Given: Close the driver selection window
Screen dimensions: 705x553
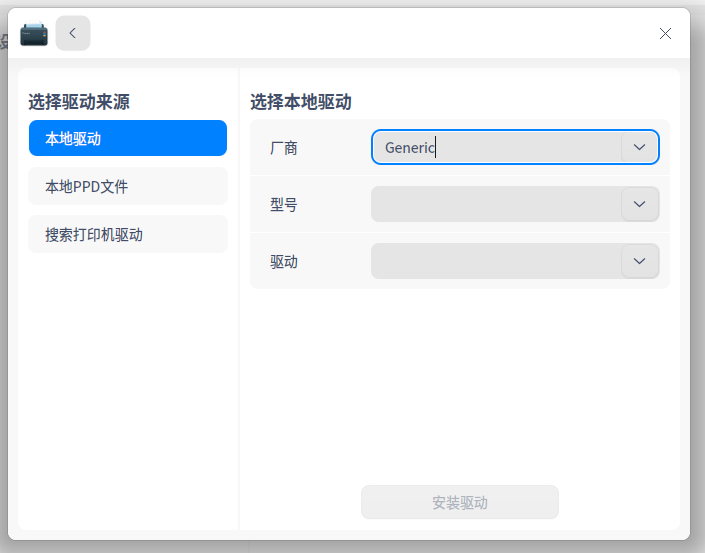Looking at the screenshot, I should pyautogui.click(x=665, y=33).
